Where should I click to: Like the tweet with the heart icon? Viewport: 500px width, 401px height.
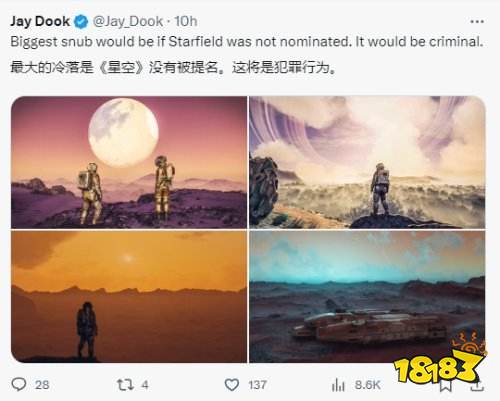point(232,385)
